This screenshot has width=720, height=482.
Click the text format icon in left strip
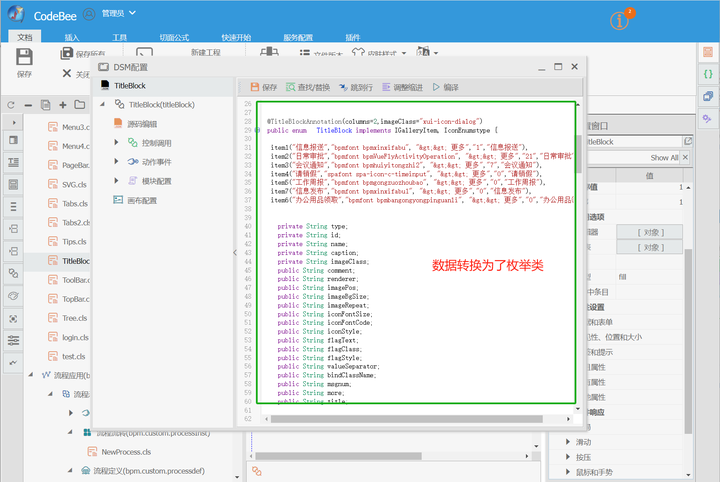(x=13, y=162)
